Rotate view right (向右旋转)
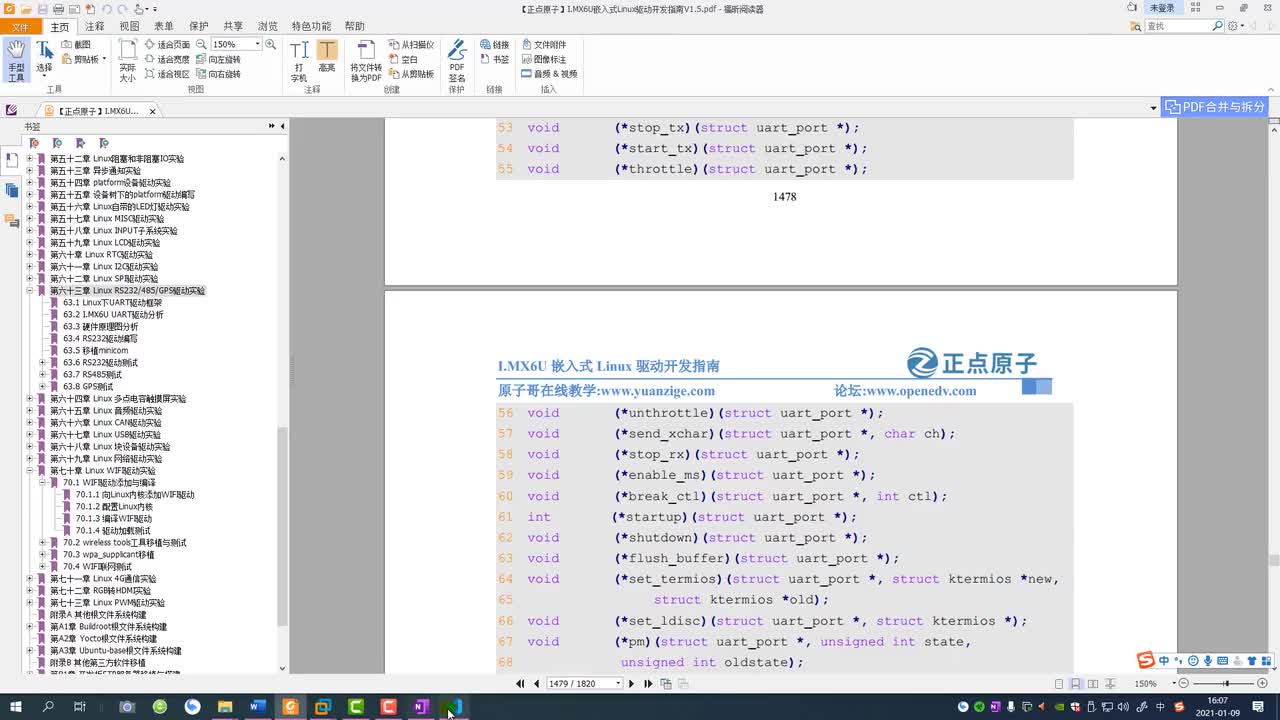1280x720 pixels. pyautogui.click(x=218, y=74)
